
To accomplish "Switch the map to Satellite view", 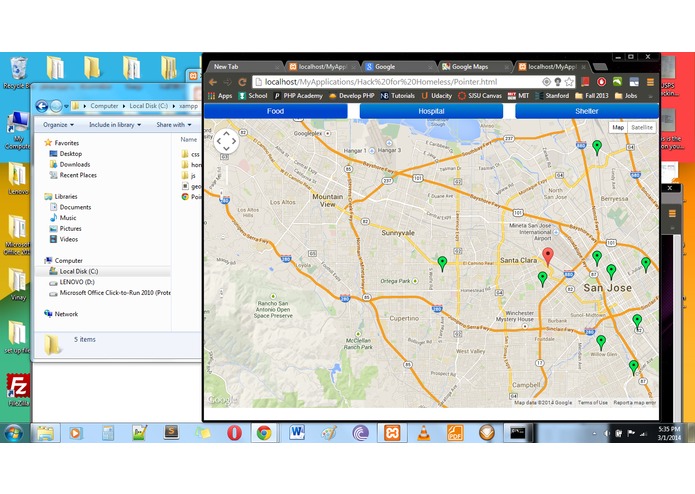I will click(x=642, y=128).
